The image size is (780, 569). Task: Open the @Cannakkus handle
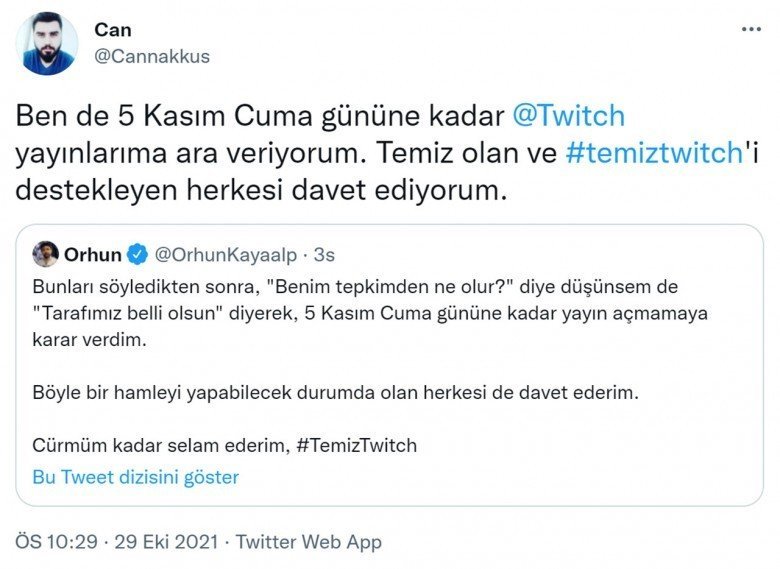click(x=152, y=56)
